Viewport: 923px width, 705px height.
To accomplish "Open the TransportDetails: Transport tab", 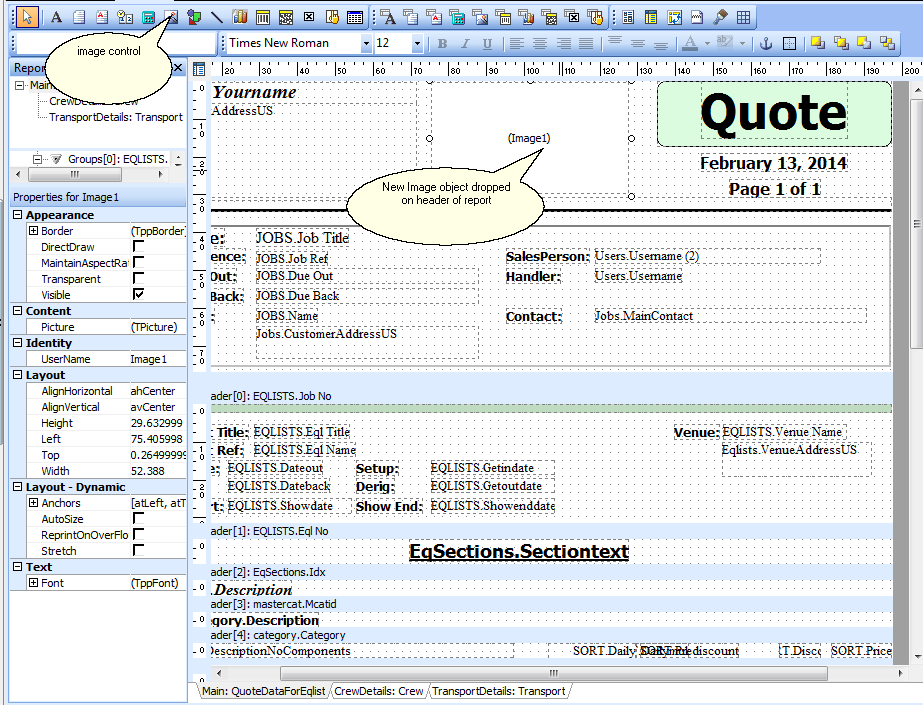I will click(499, 691).
